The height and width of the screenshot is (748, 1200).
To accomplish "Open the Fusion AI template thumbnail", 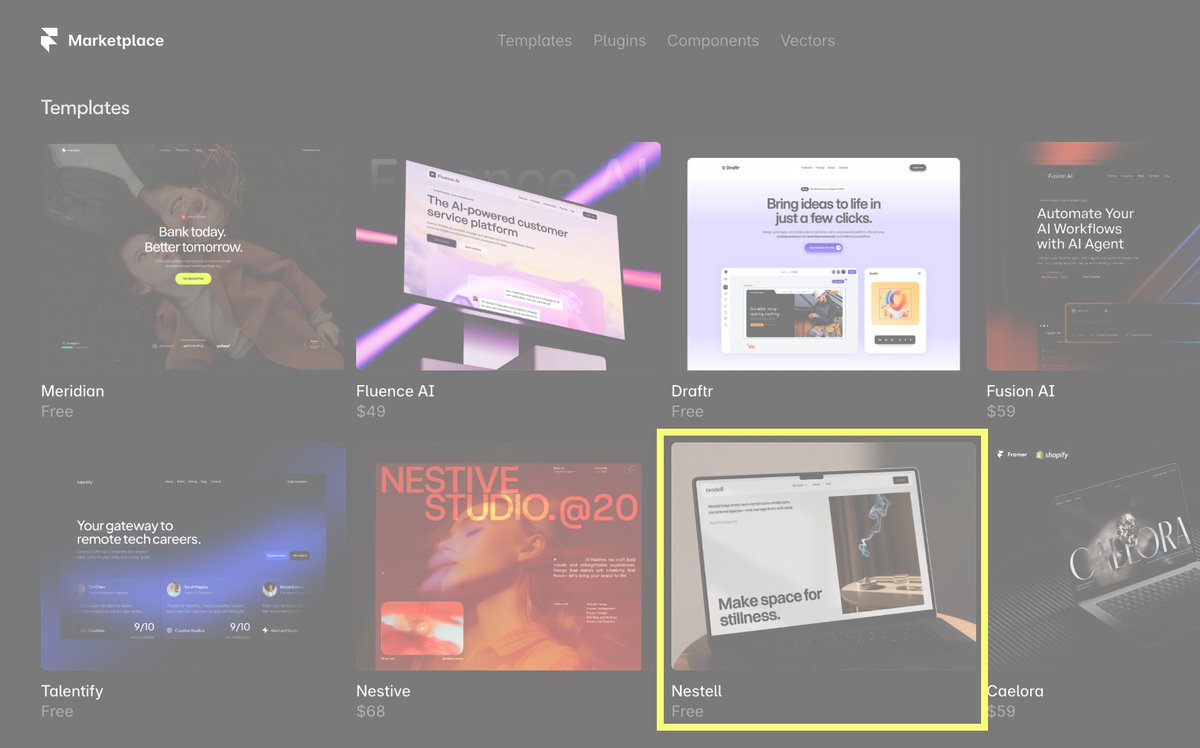I will (x=1093, y=256).
